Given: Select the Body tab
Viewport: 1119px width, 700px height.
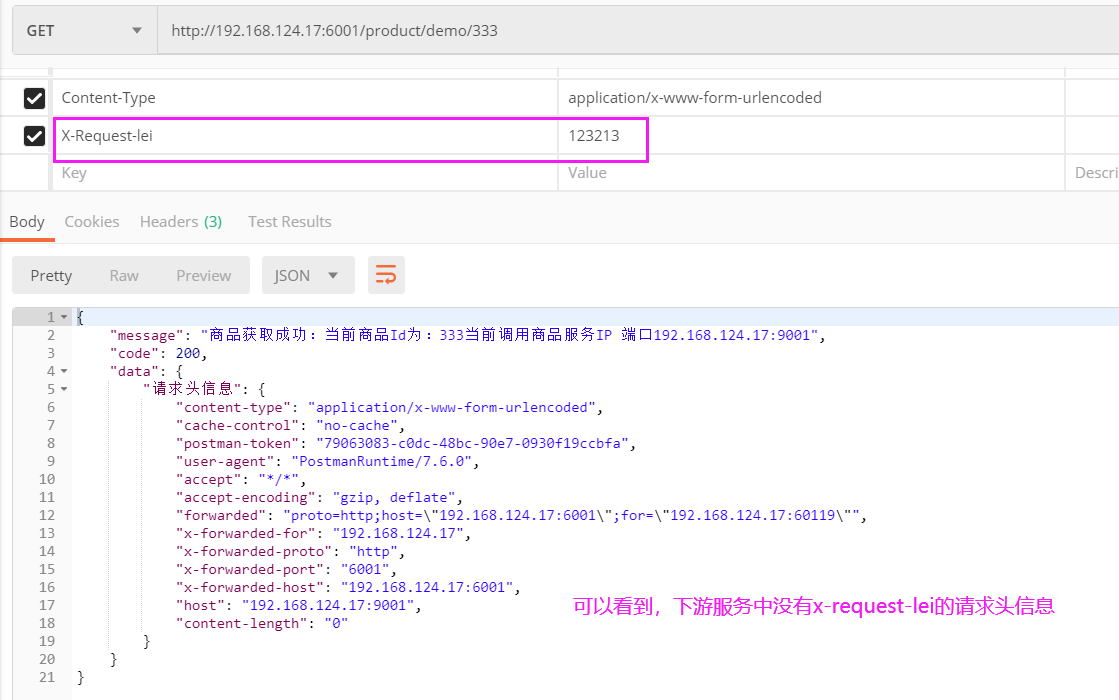Looking at the screenshot, I should click(x=27, y=221).
